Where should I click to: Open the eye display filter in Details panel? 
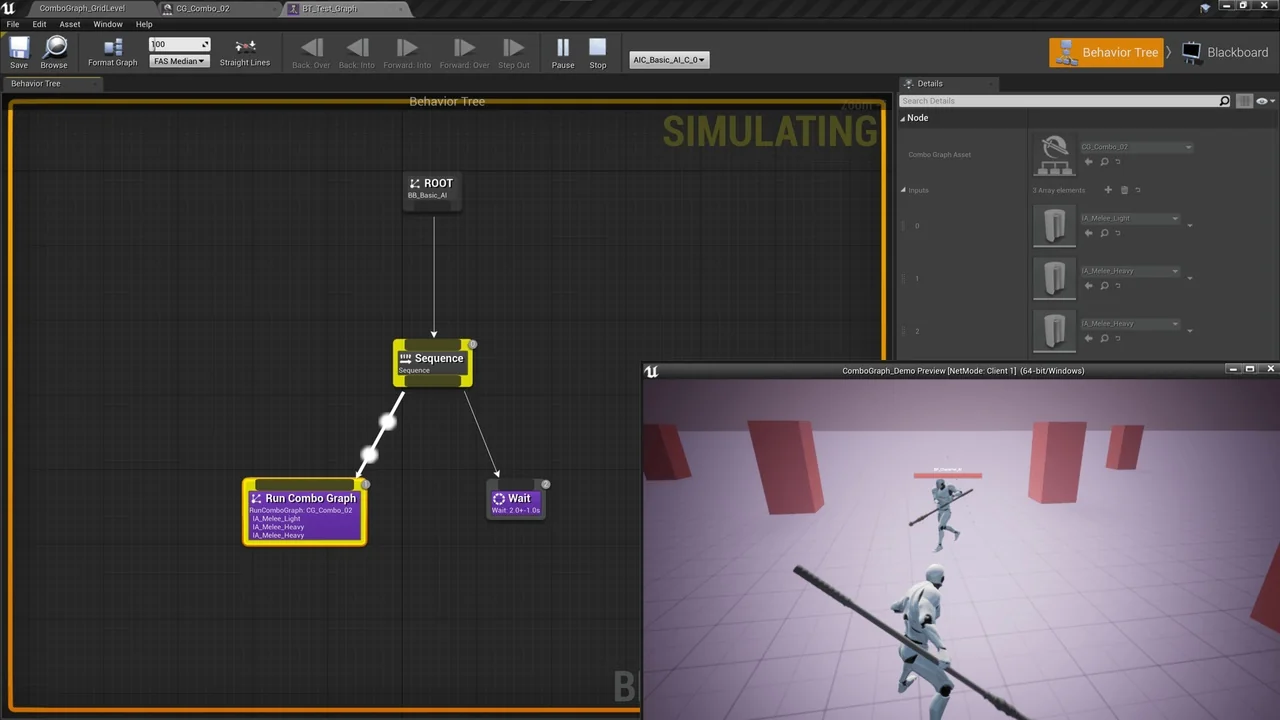click(x=1262, y=101)
